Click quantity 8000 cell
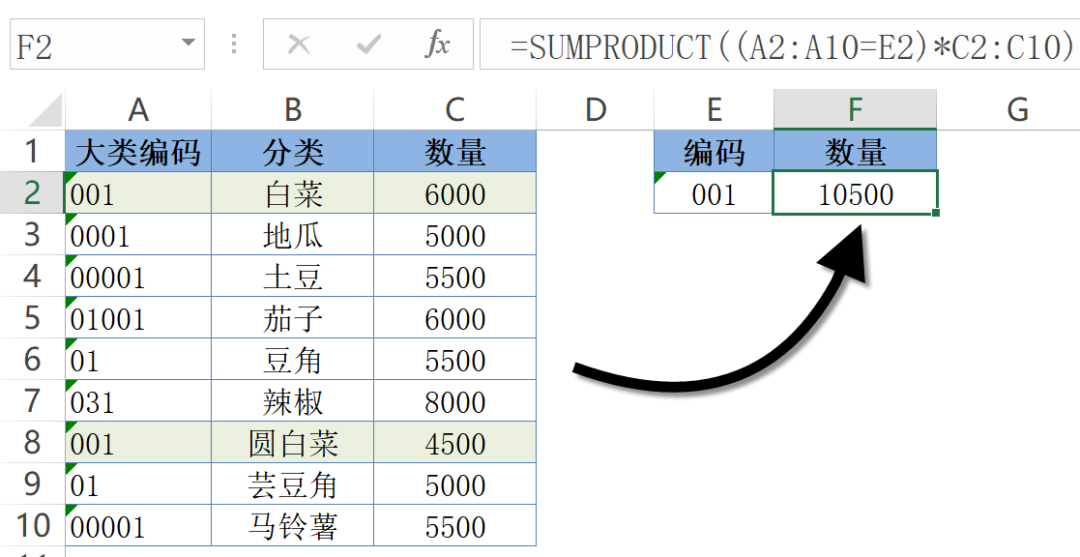Screen dimensions: 1080x557 [x=455, y=401]
